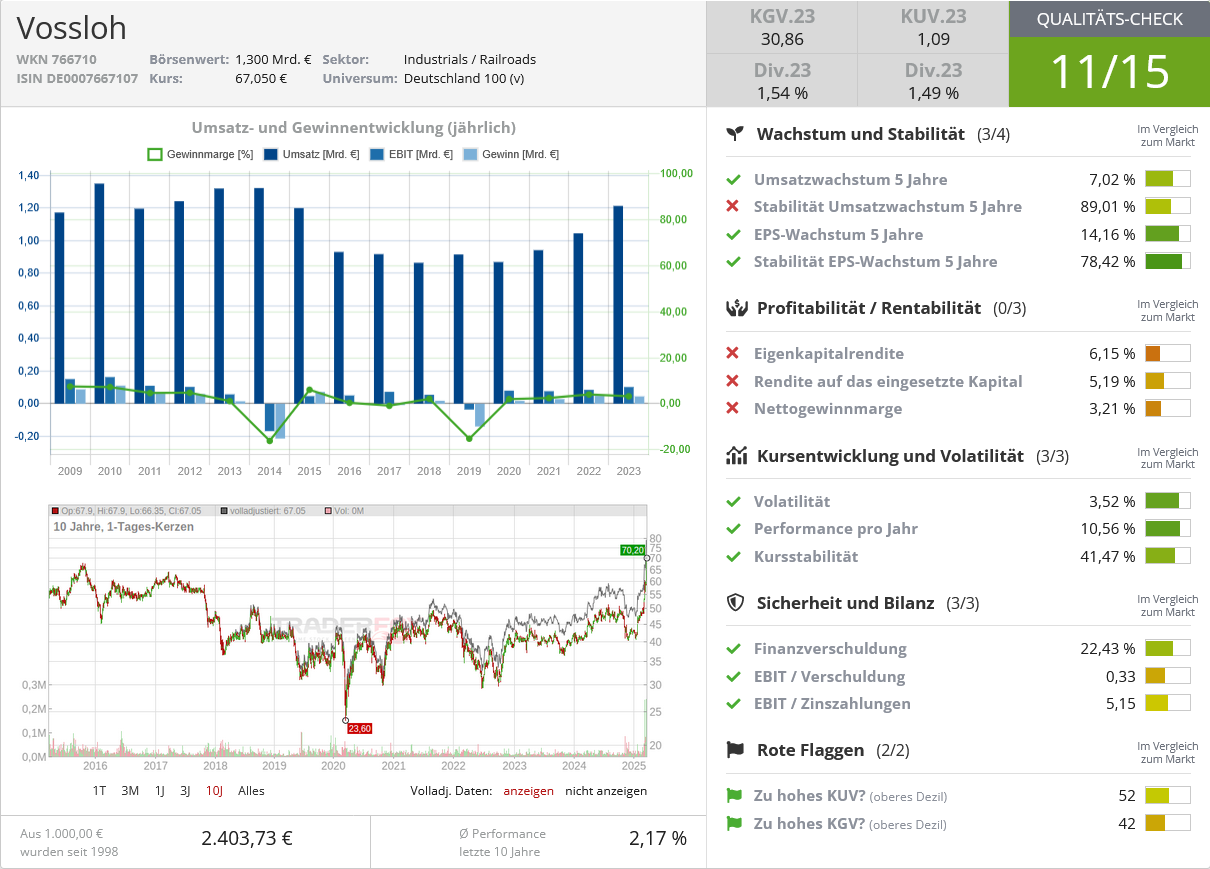The image size is (1210, 869).
Task: Click the green checkmark next to Kursstabilität
Action: (733, 557)
